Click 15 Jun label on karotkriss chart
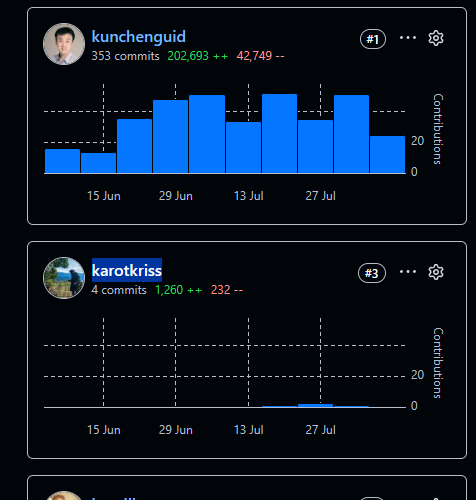 pyautogui.click(x=104, y=430)
